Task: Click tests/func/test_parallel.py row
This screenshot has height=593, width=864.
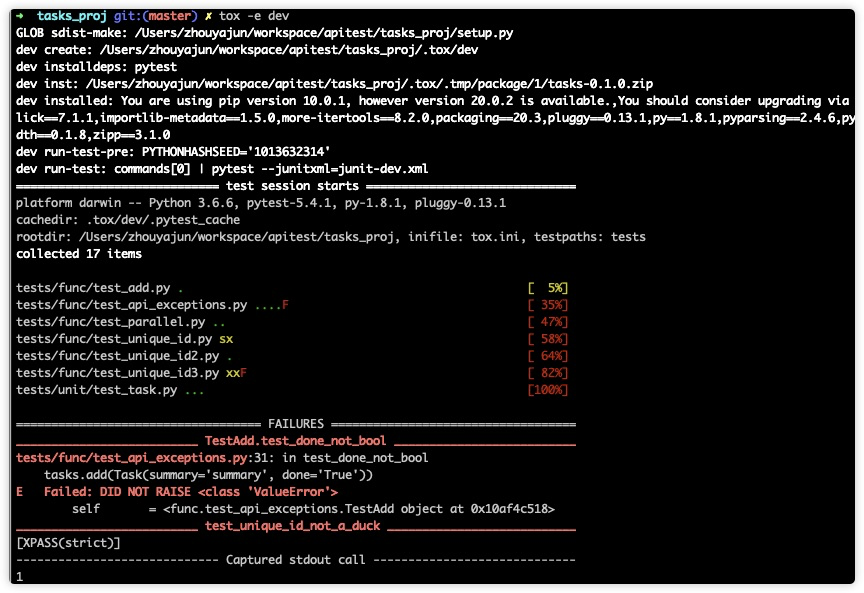Action: click(x=292, y=322)
